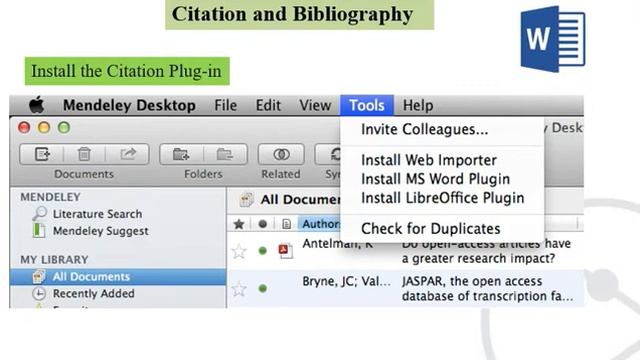Image resolution: width=640 pixels, height=360 pixels.
Task: Open the Apple menu icon
Action: tap(37, 105)
